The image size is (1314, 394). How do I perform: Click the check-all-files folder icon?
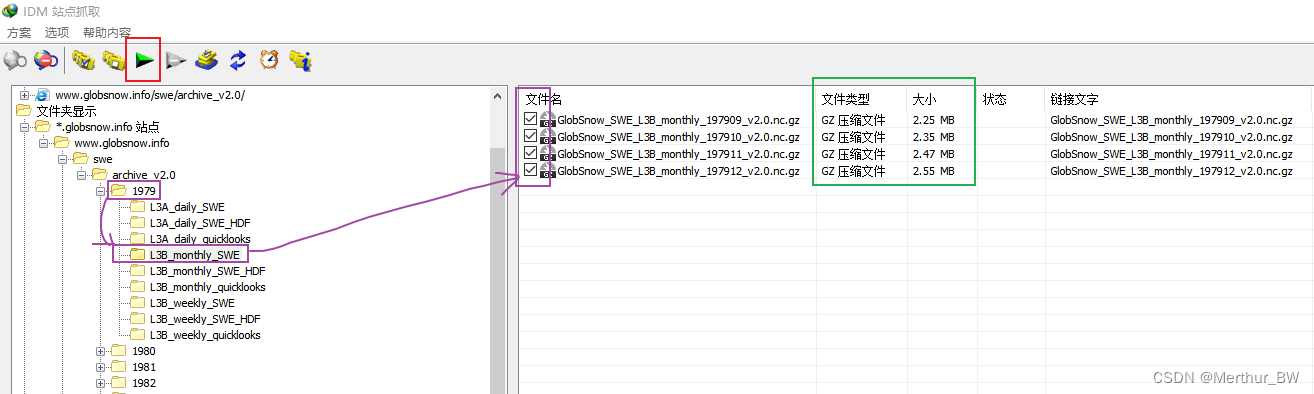[x=84, y=61]
